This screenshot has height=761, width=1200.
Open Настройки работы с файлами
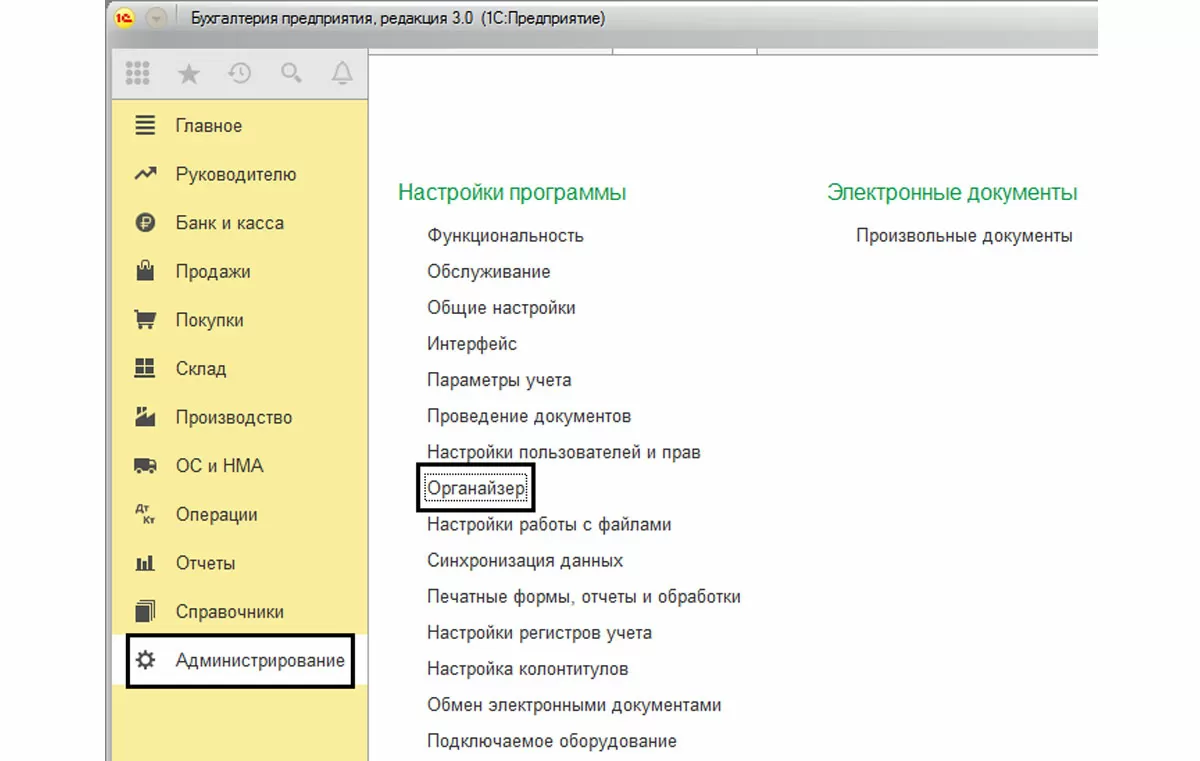coord(549,524)
